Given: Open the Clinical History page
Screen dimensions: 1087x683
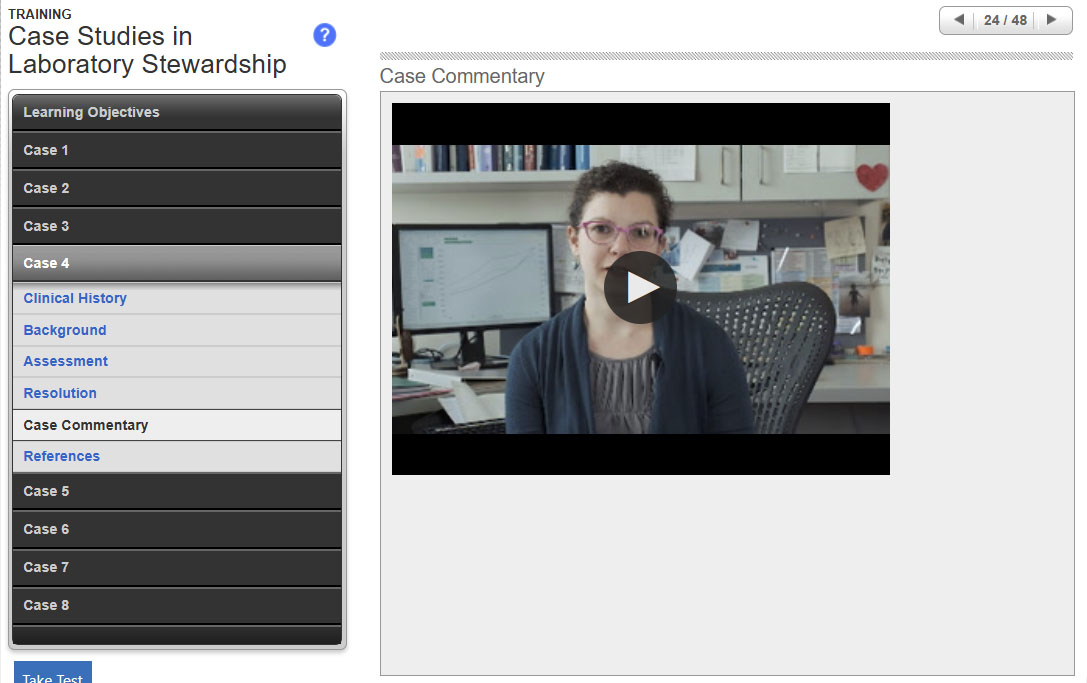Looking at the screenshot, I should click(75, 298).
